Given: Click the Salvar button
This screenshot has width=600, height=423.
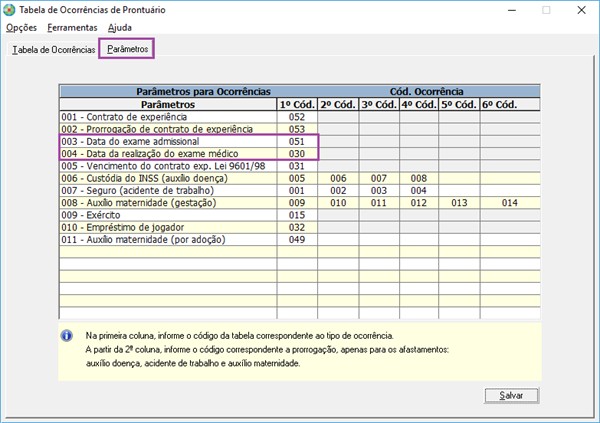Looking at the screenshot, I should 511,395.
